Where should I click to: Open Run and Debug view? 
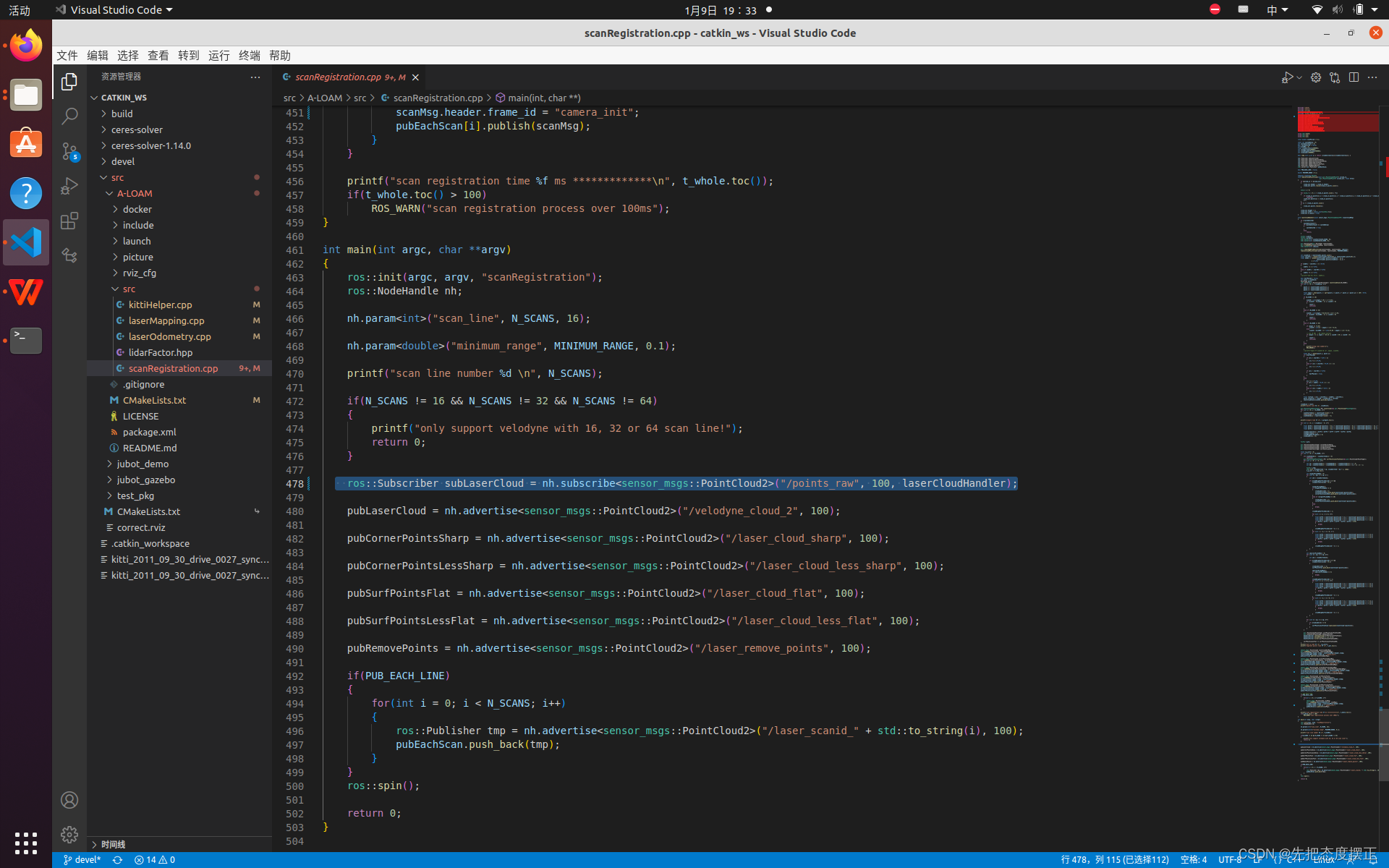pyautogui.click(x=69, y=186)
